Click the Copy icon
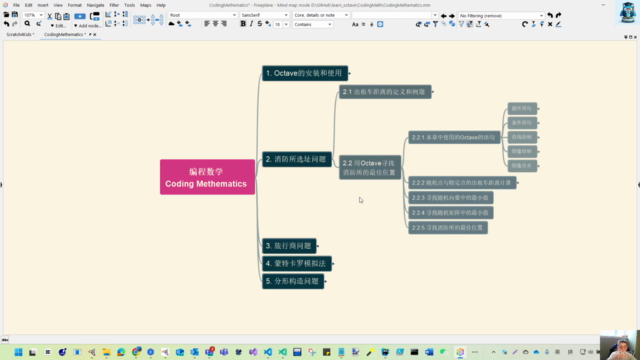Viewport: 640px width, 360px height. (58, 16)
